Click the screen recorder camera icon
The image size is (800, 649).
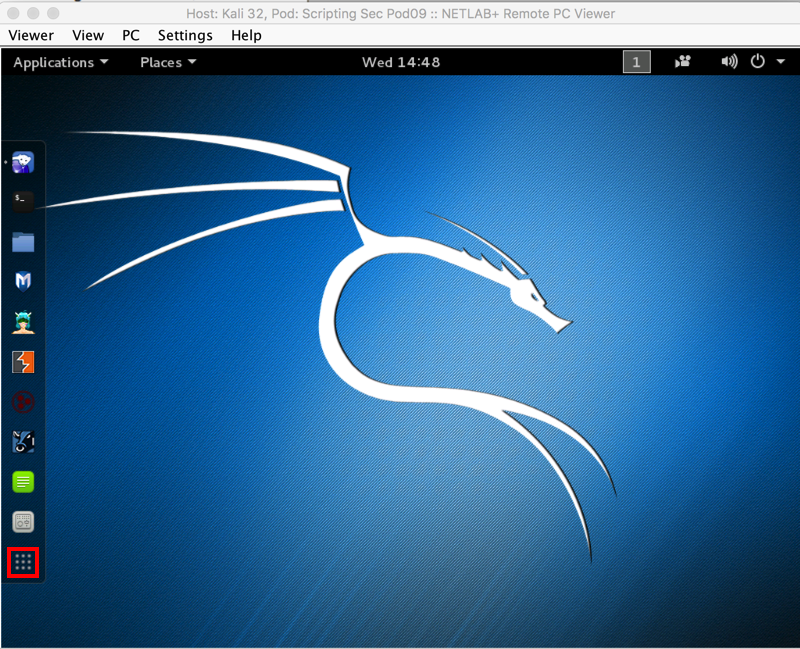tap(683, 62)
